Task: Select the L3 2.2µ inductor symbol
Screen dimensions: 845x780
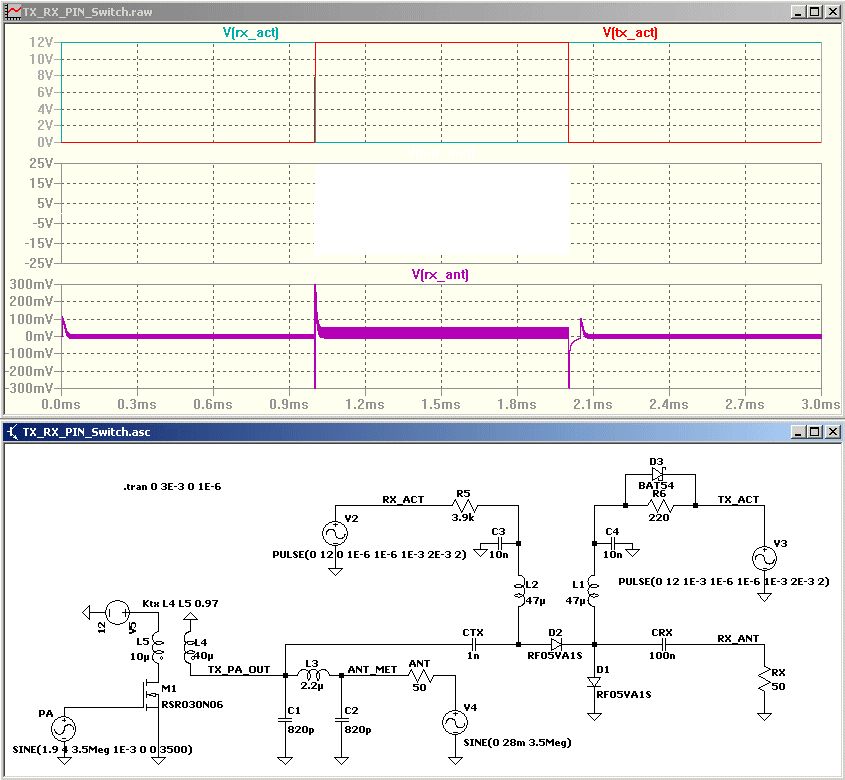Action: coord(313,674)
